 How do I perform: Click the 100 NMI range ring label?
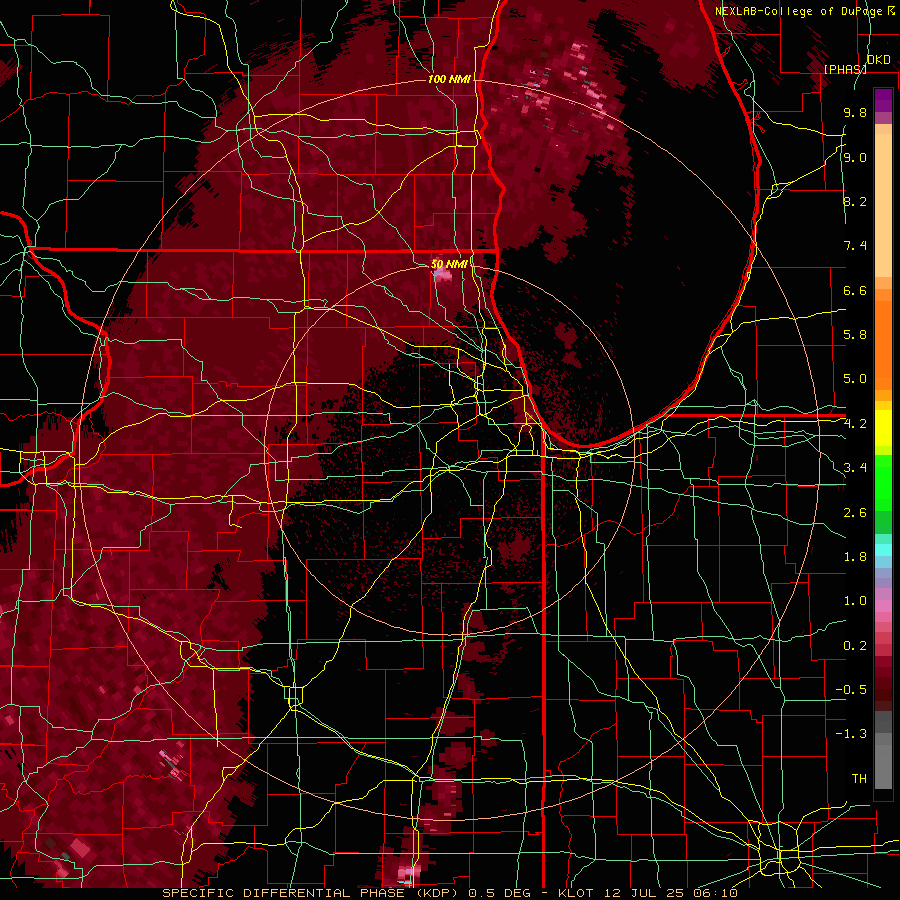(449, 79)
